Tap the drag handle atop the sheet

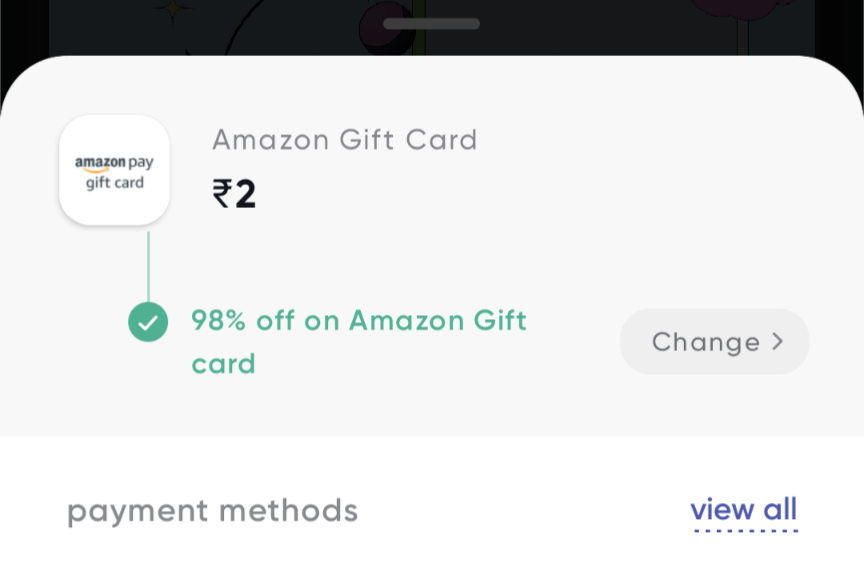tap(431, 23)
